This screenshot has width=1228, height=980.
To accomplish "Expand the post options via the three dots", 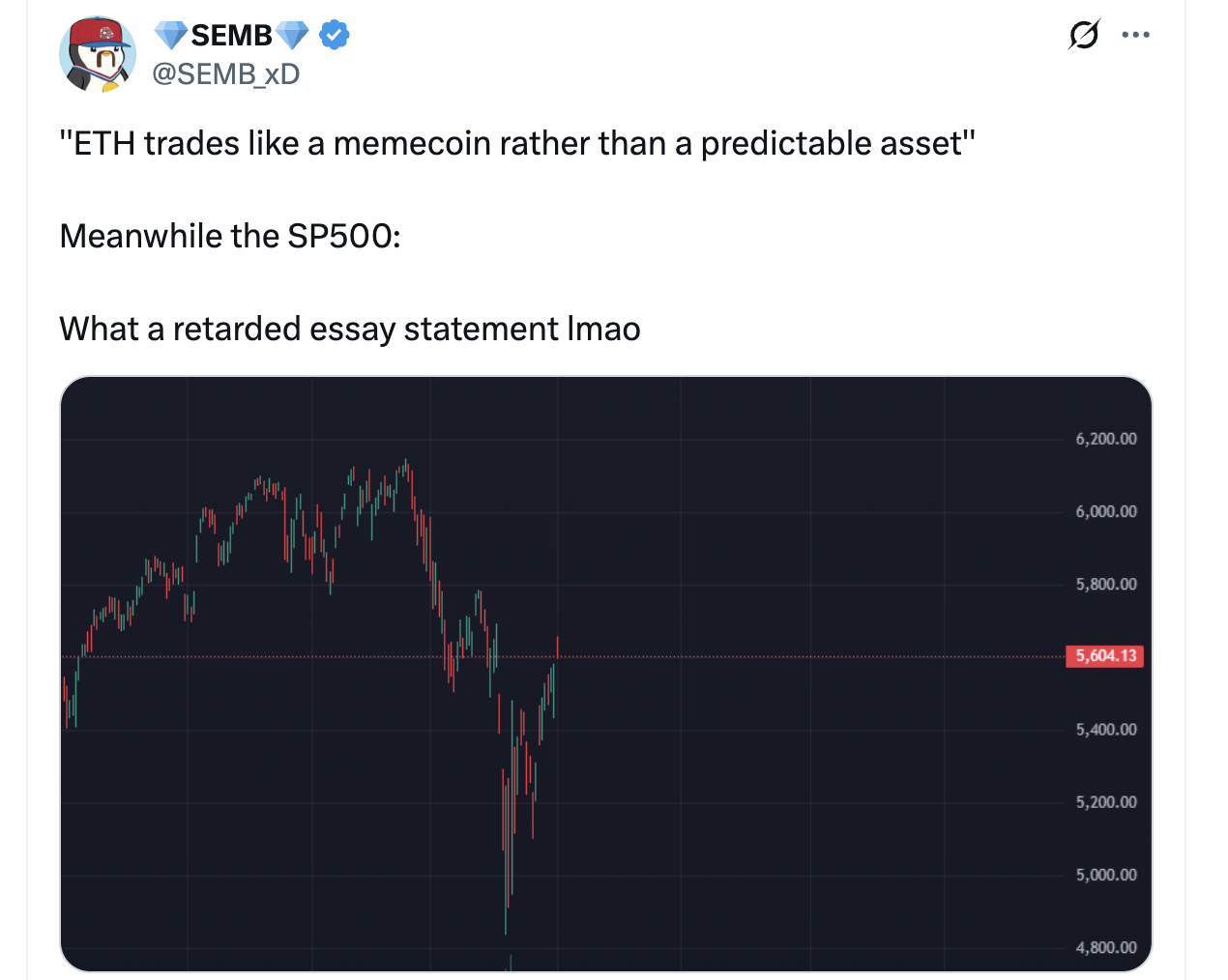I will pos(1136,34).
